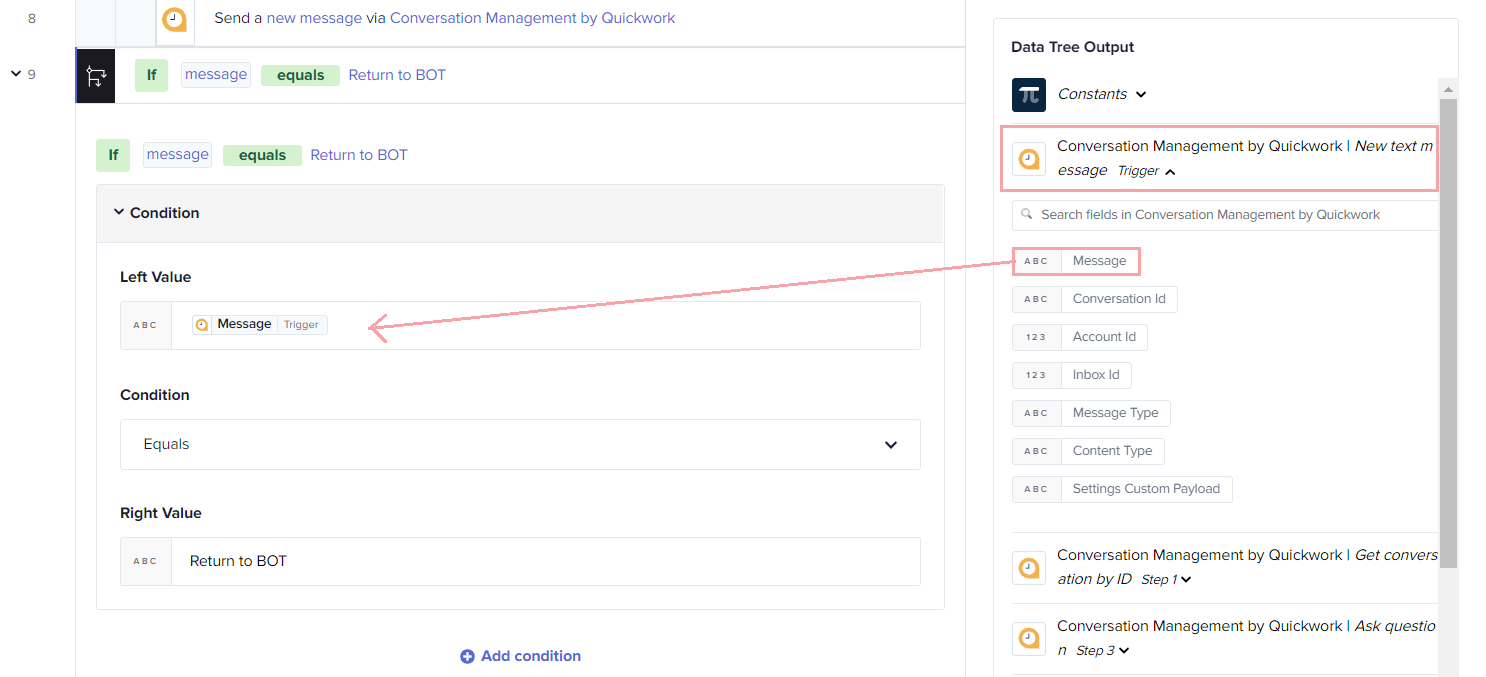
Task: Click the message pill in the step 9 header
Action: pos(216,75)
